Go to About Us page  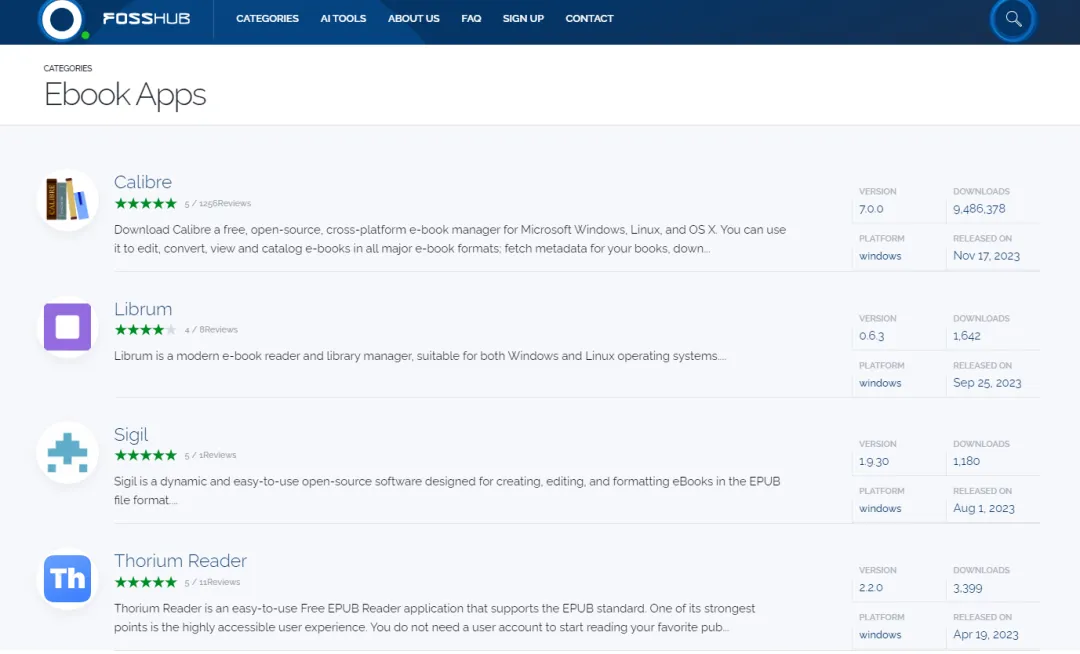(x=413, y=19)
